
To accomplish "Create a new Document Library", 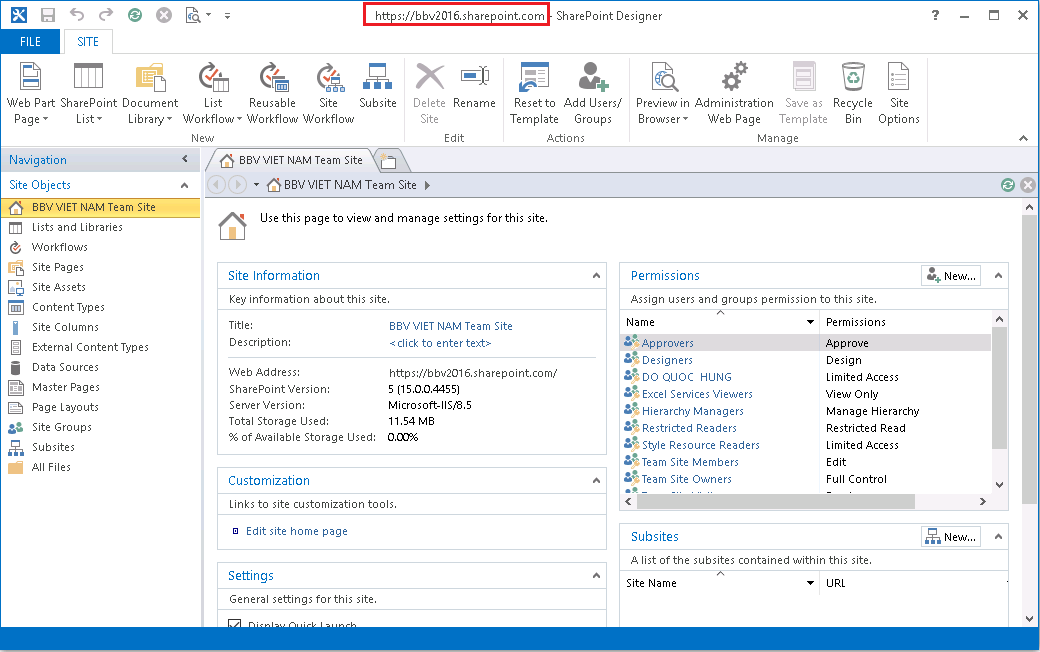I will pyautogui.click(x=150, y=94).
